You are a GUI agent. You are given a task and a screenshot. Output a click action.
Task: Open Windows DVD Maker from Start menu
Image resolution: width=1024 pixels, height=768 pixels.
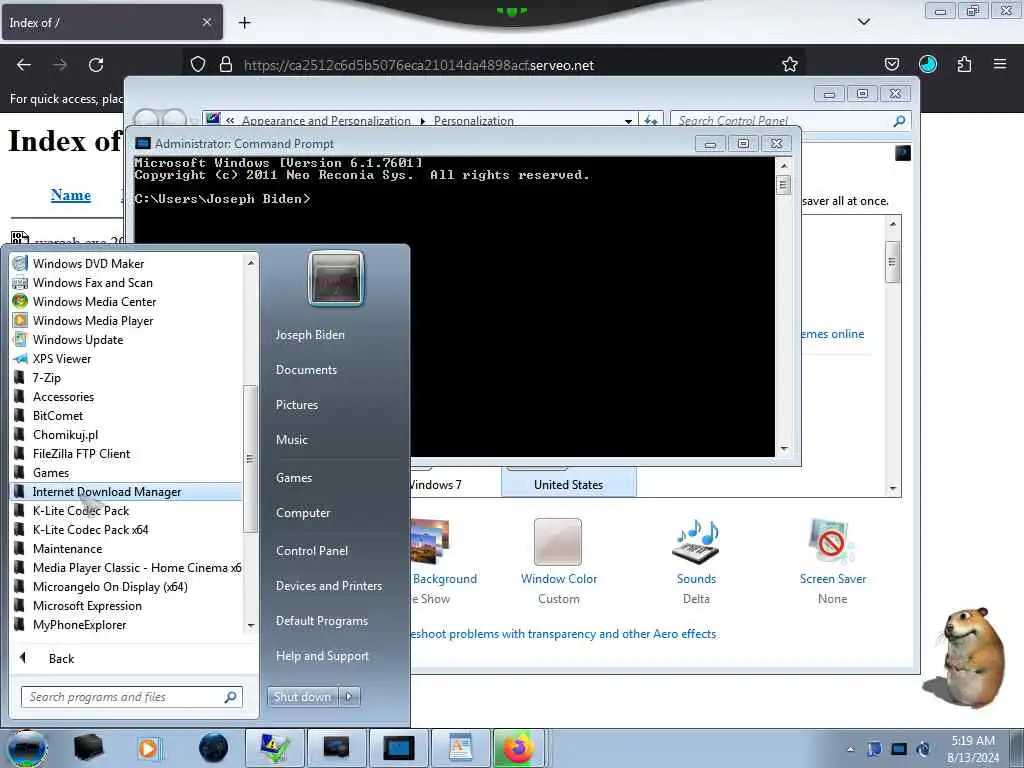point(88,264)
